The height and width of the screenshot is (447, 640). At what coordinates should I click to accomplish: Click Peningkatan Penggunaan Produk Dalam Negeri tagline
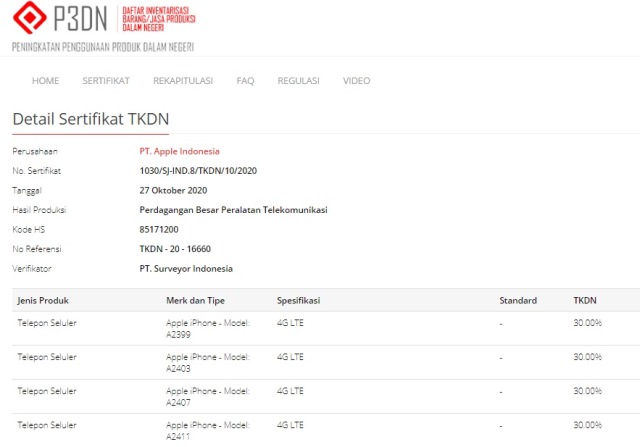[x=103, y=47]
